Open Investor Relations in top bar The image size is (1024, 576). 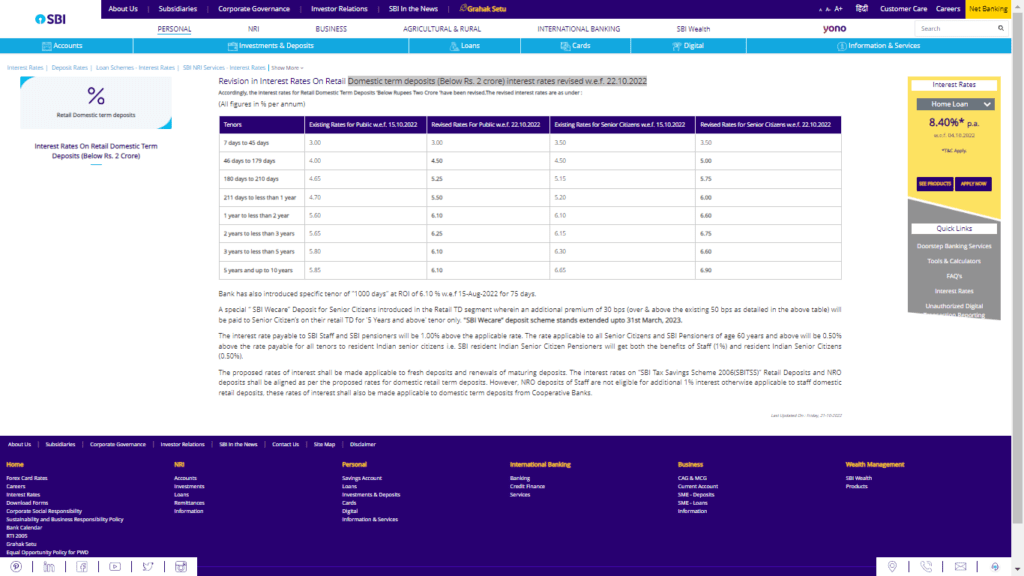pos(339,8)
